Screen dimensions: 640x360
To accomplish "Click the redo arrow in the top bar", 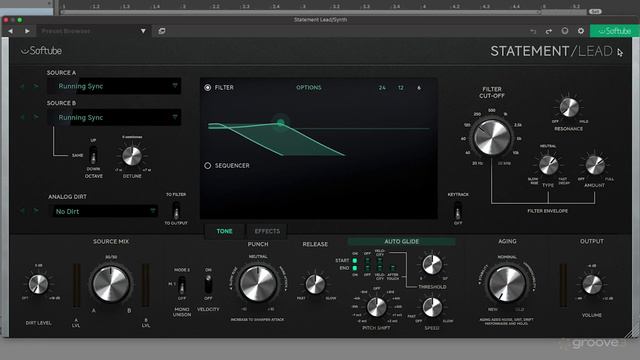I will pos(549,31).
